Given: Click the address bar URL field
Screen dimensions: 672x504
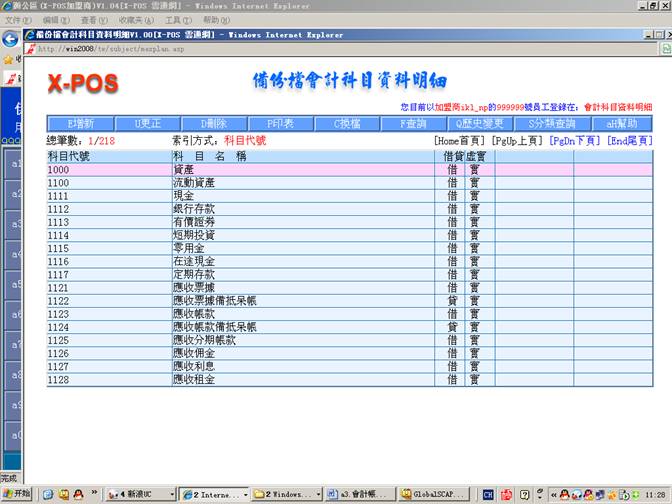Looking at the screenshot, I should (x=300, y=49).
